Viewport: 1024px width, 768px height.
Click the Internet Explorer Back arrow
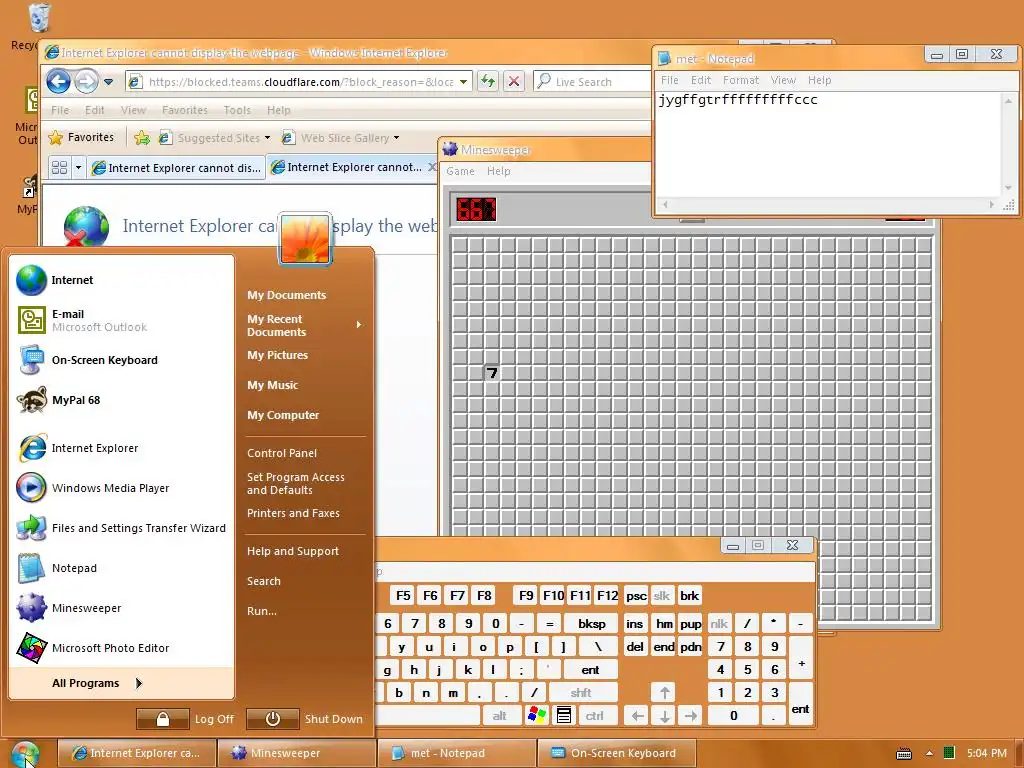[x=59, y=82]
